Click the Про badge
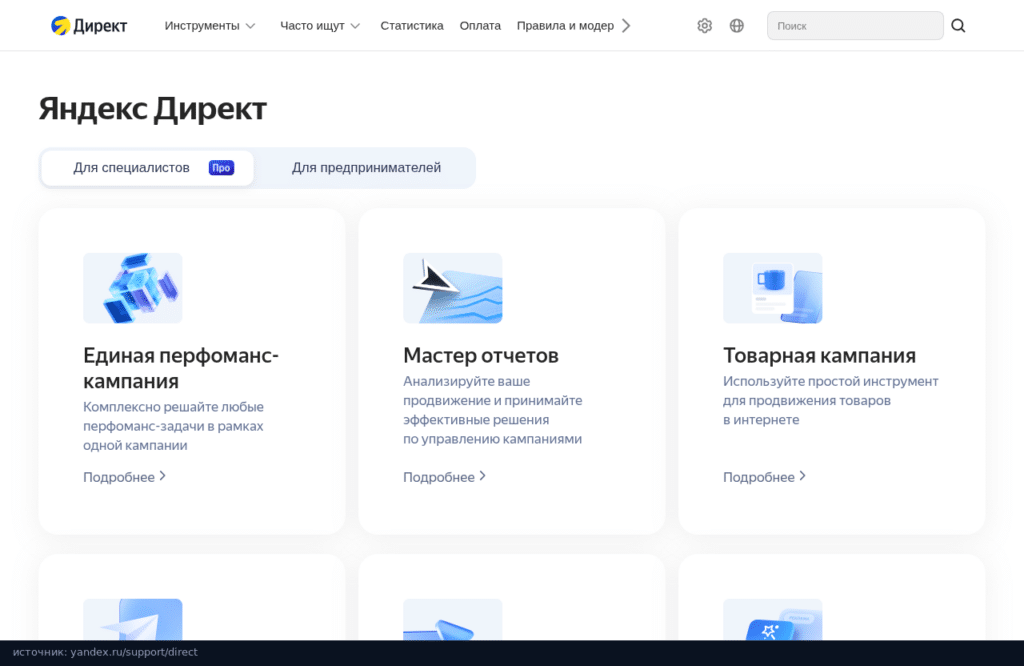This screenshot has height=666, width=1024. click(x=221, y=168)
